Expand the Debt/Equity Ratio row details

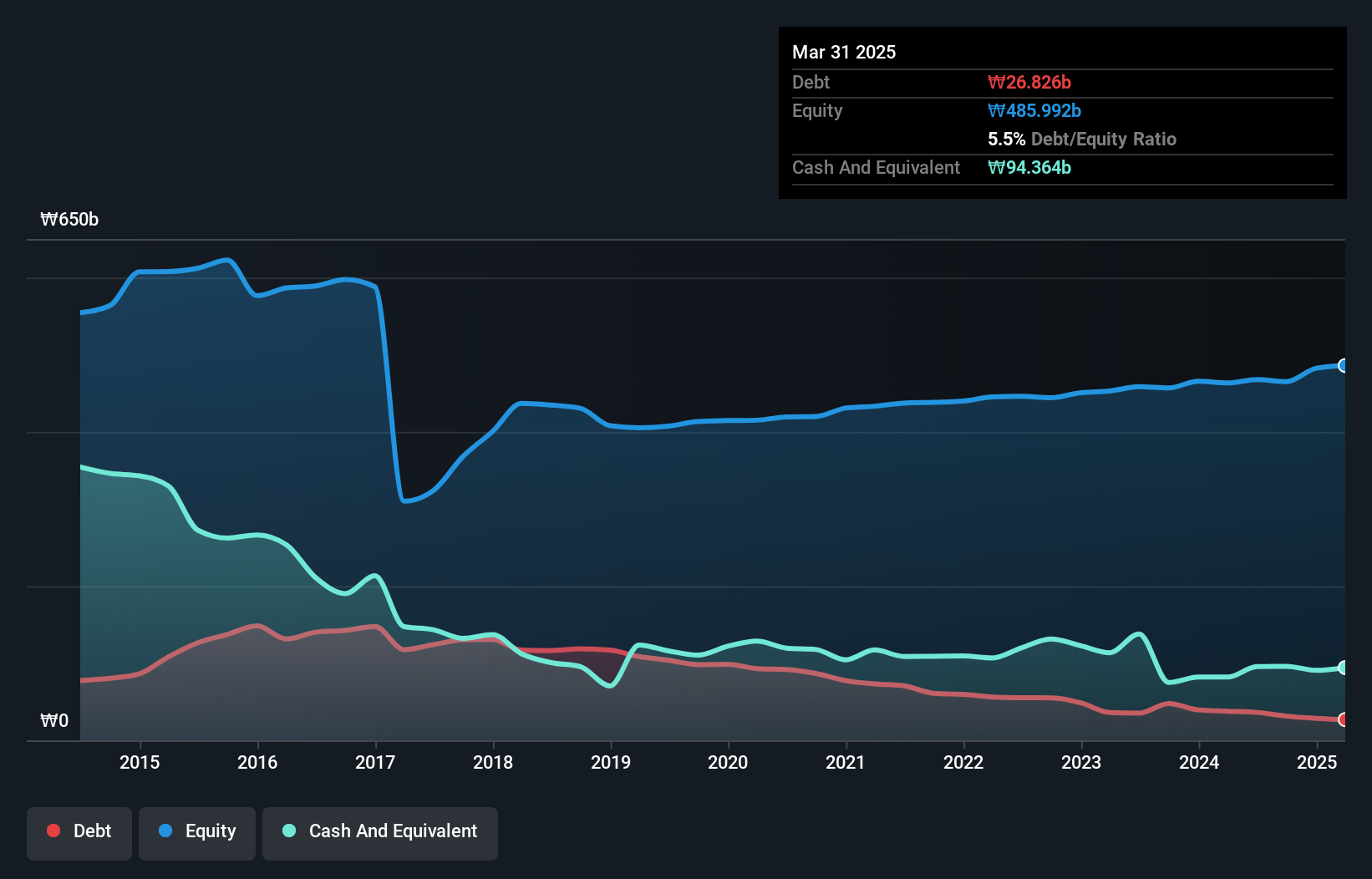tap(1082, 139)
